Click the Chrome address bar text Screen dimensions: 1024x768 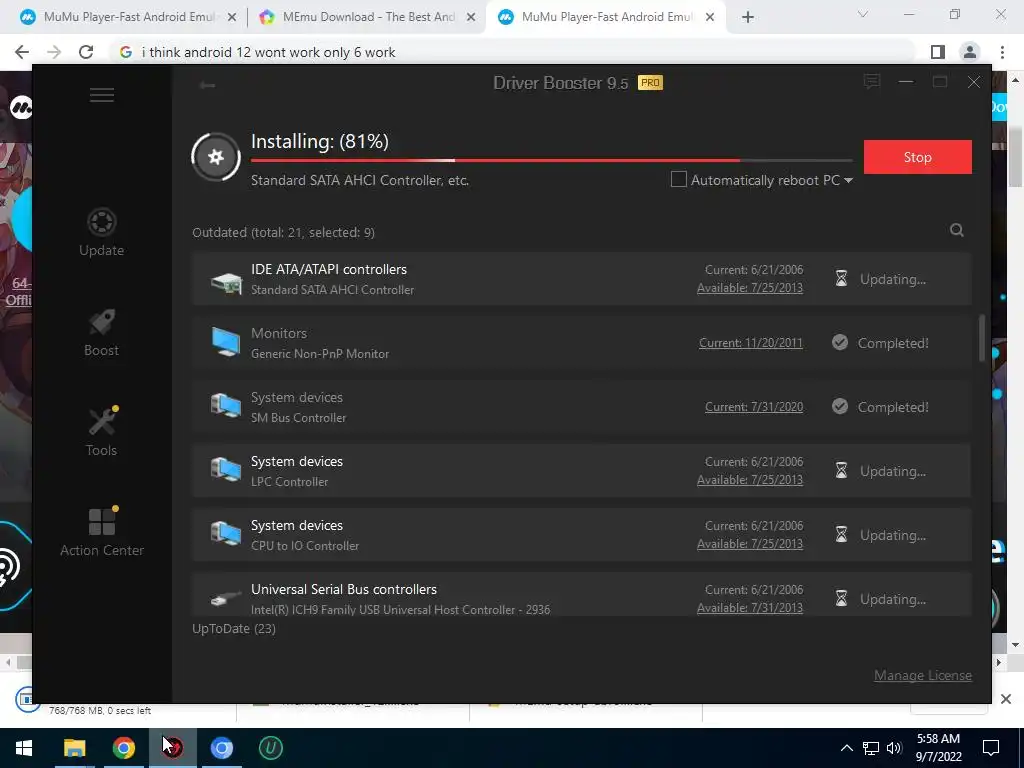point(268,52)
